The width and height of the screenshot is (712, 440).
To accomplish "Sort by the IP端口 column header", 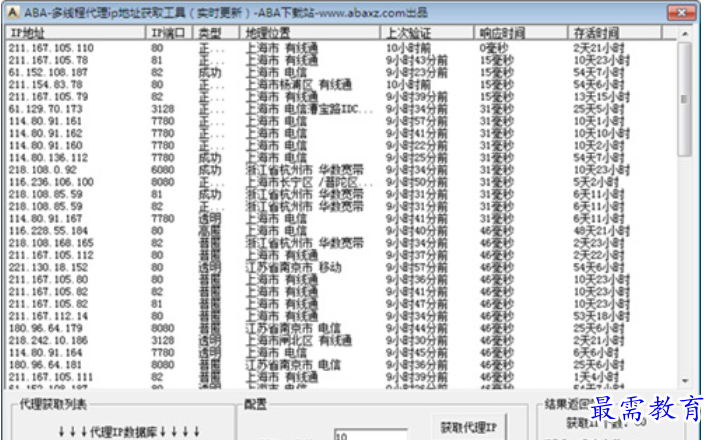I will [x=169, y=33].
